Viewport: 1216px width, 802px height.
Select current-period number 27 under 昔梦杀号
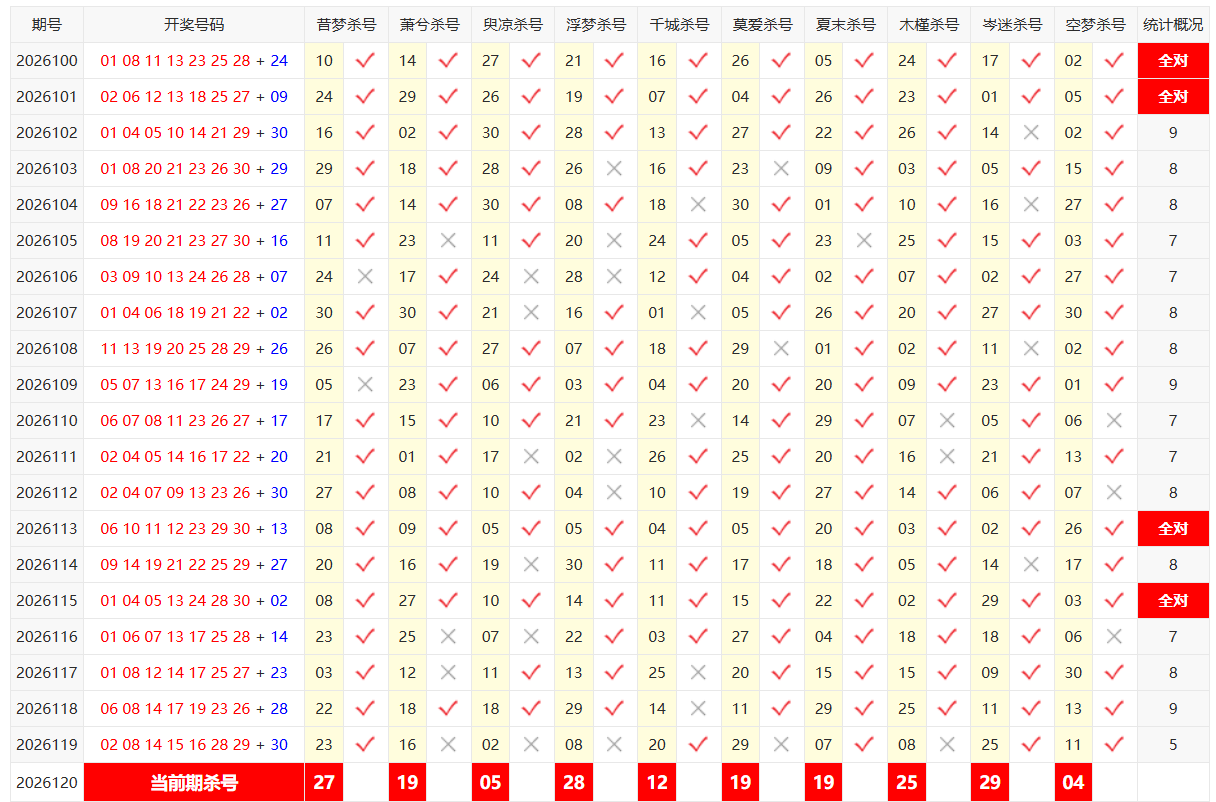[x=324, y=783]
